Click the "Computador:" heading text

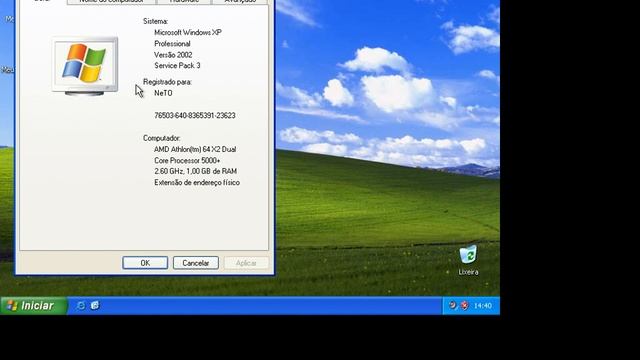(x=162, y=138)
